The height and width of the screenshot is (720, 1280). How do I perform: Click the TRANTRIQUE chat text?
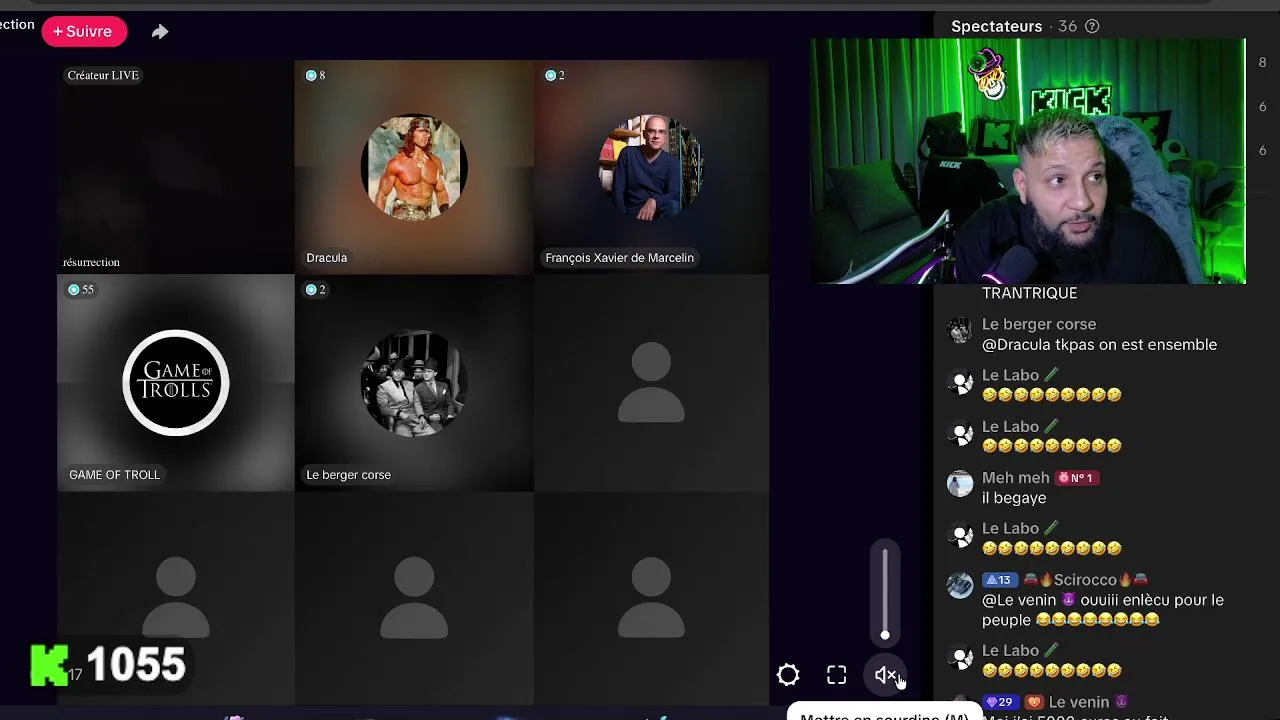coord(1029,293)
